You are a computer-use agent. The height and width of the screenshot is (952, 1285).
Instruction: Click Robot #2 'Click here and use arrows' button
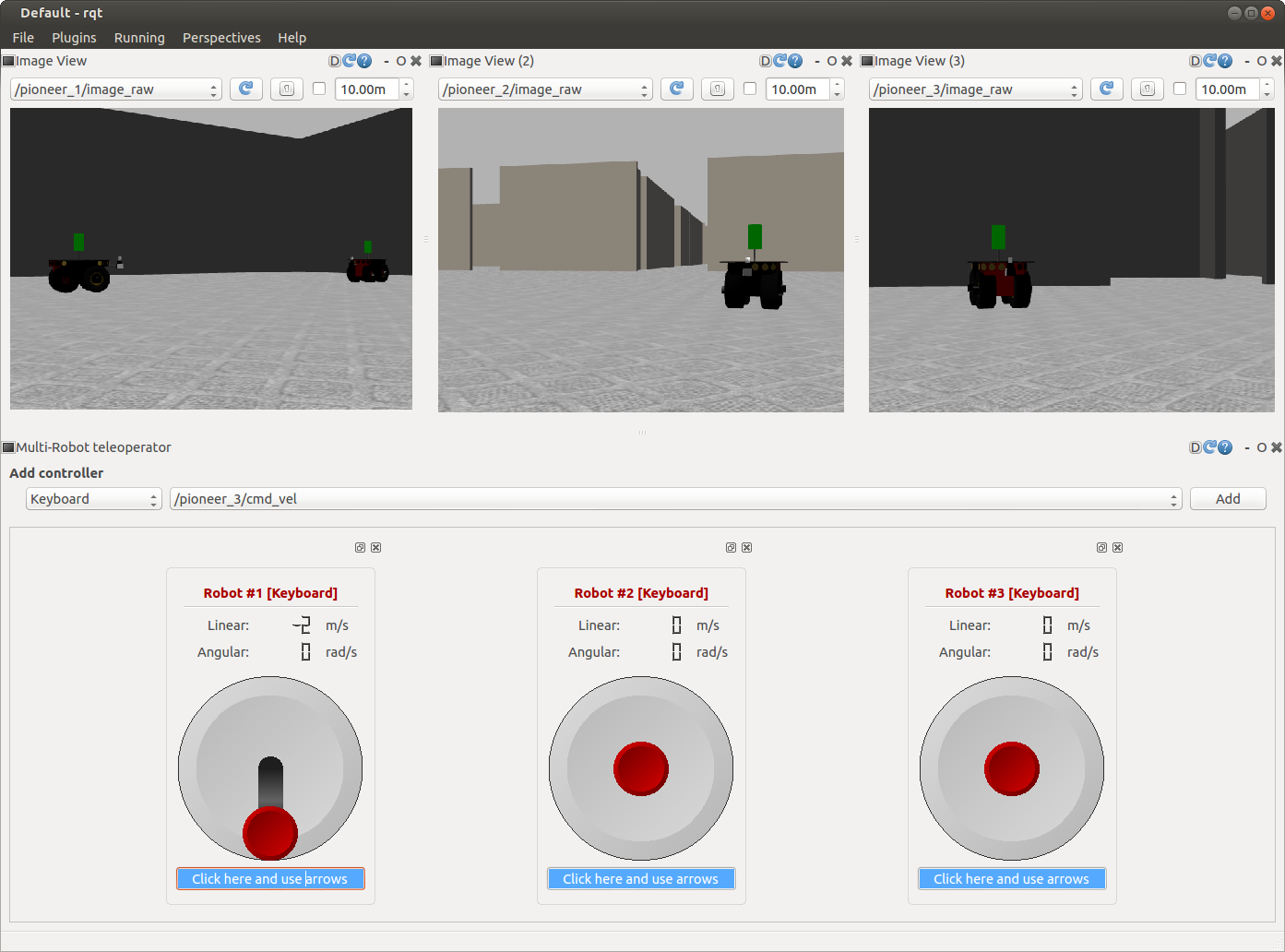coord(641,879)
